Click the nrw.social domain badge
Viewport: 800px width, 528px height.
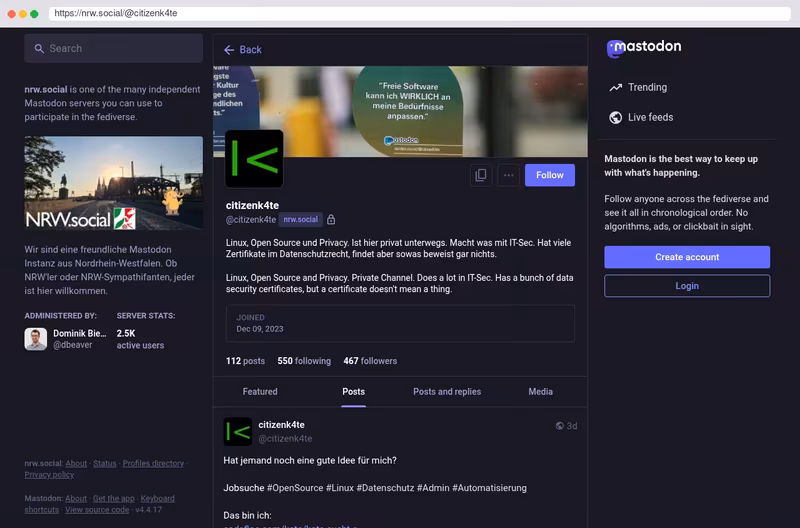point(301,219)
